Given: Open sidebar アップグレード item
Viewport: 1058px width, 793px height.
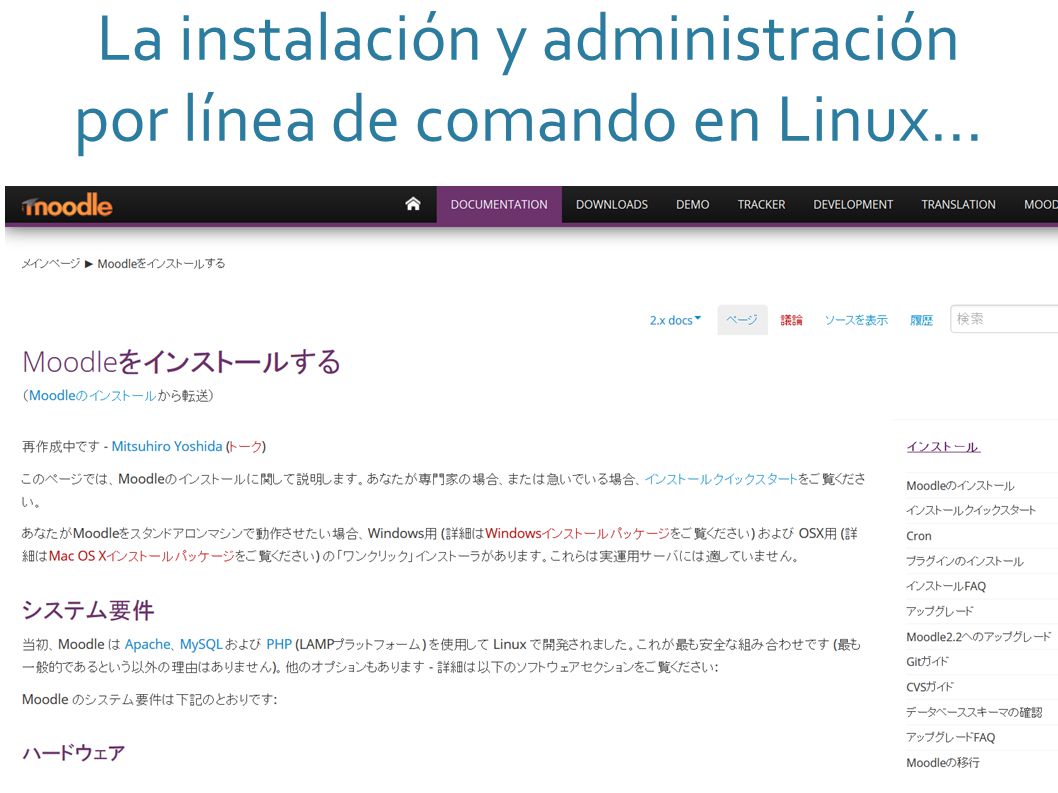Looking at the screenshot, I should click(x=939, y=611).
